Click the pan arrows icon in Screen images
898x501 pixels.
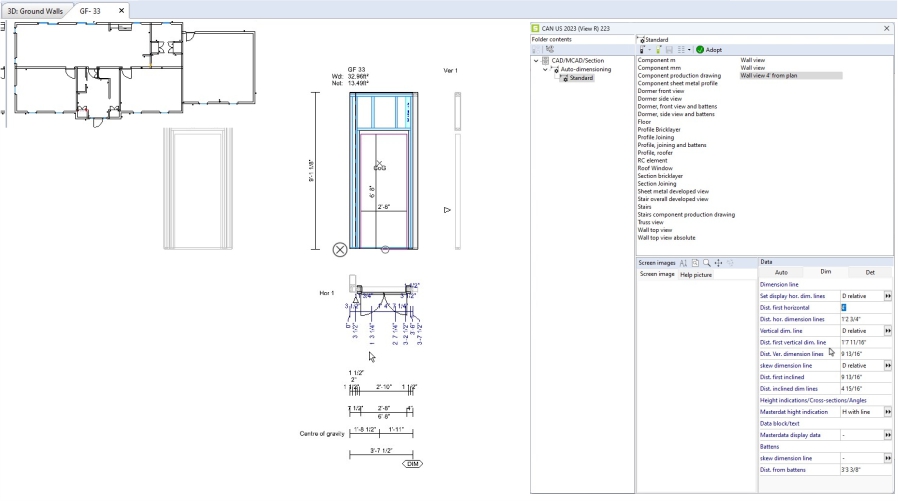[718, 262]
